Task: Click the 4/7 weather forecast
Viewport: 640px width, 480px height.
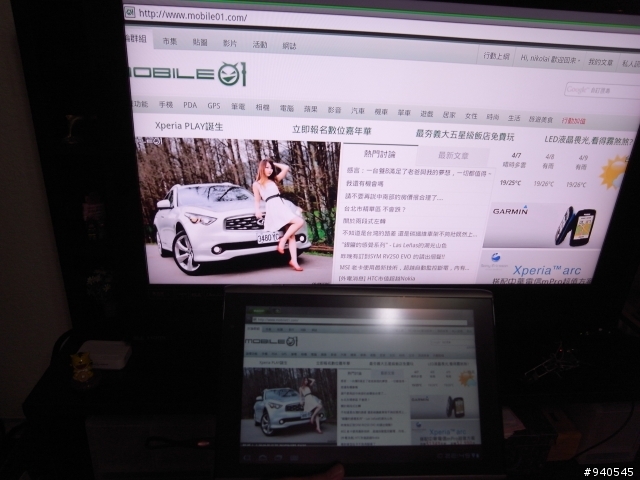Action: click(x=514, y=169)
